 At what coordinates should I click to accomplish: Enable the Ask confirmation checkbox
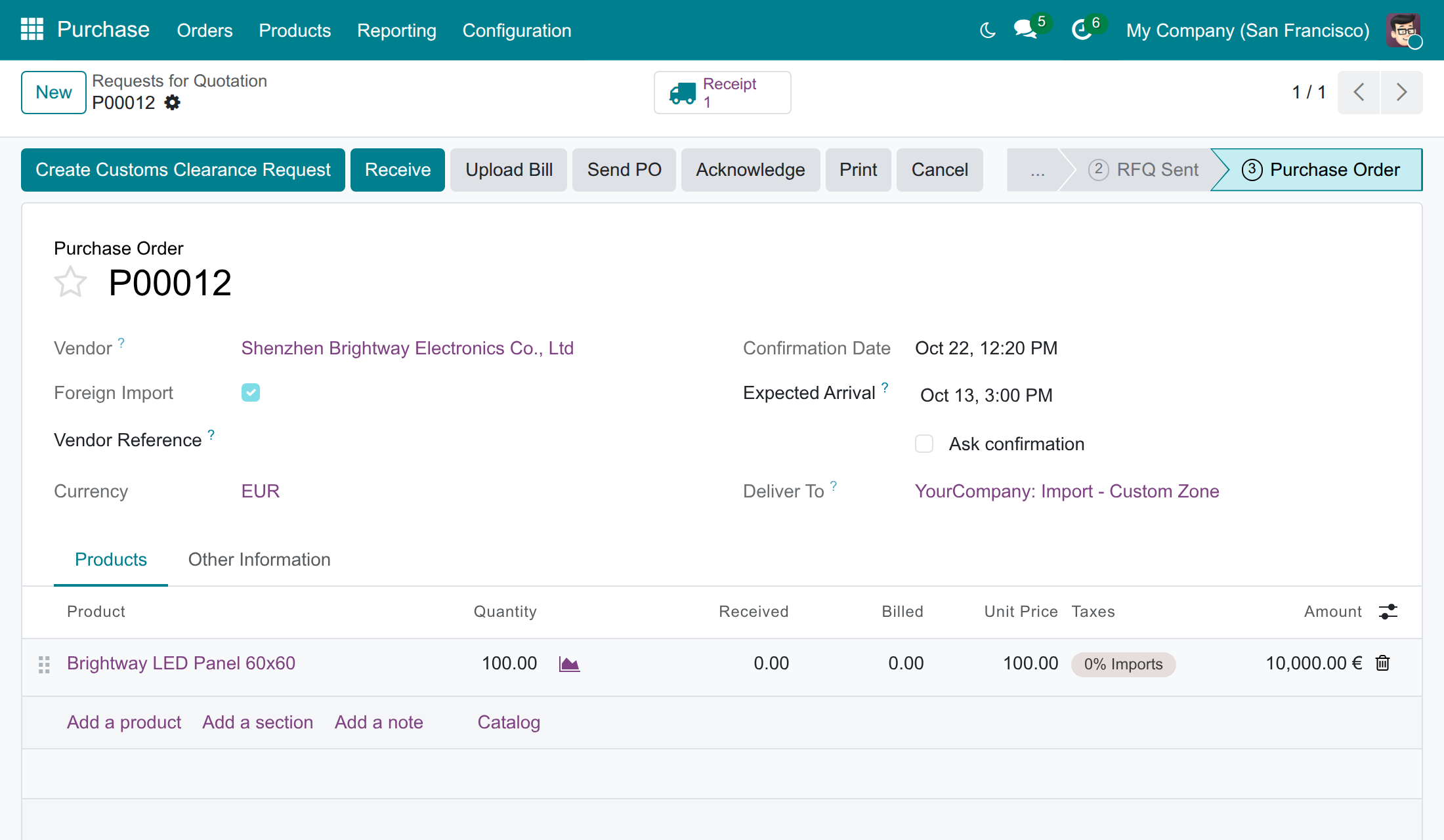tap(924, 444)
